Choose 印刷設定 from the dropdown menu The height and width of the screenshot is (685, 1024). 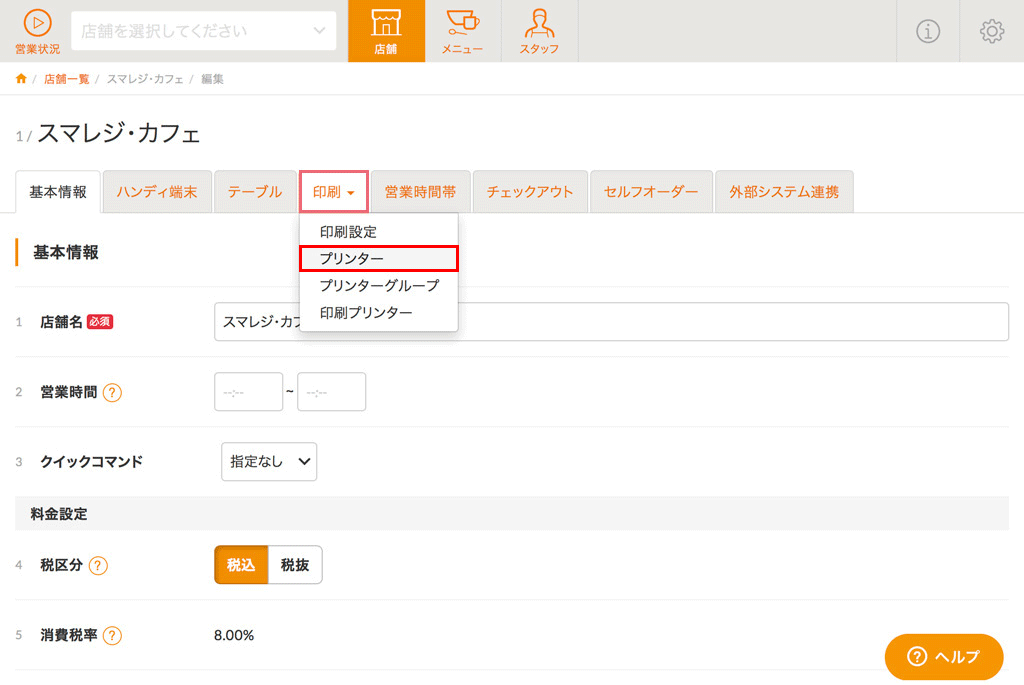pyautogui.click(x=379, y=232)
